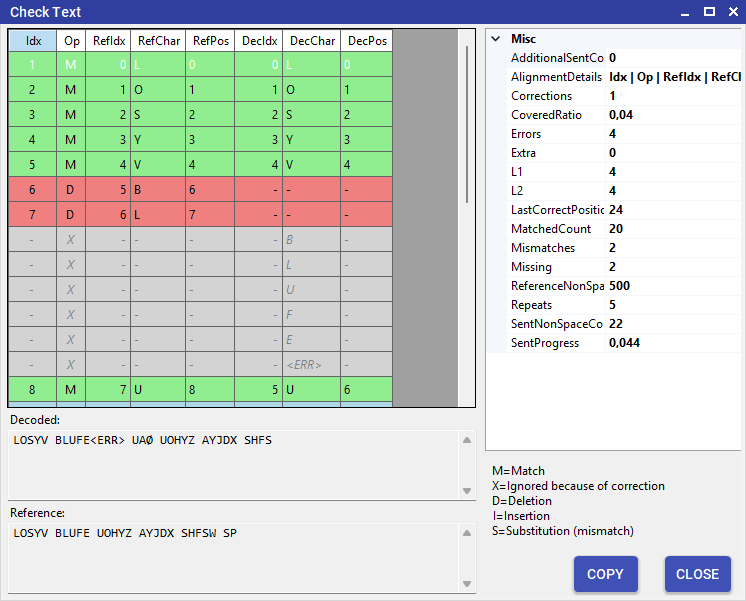The width and height of the screenshot is (746, 601).
Task: Click the DecChar column header
Action: [312, 41]
